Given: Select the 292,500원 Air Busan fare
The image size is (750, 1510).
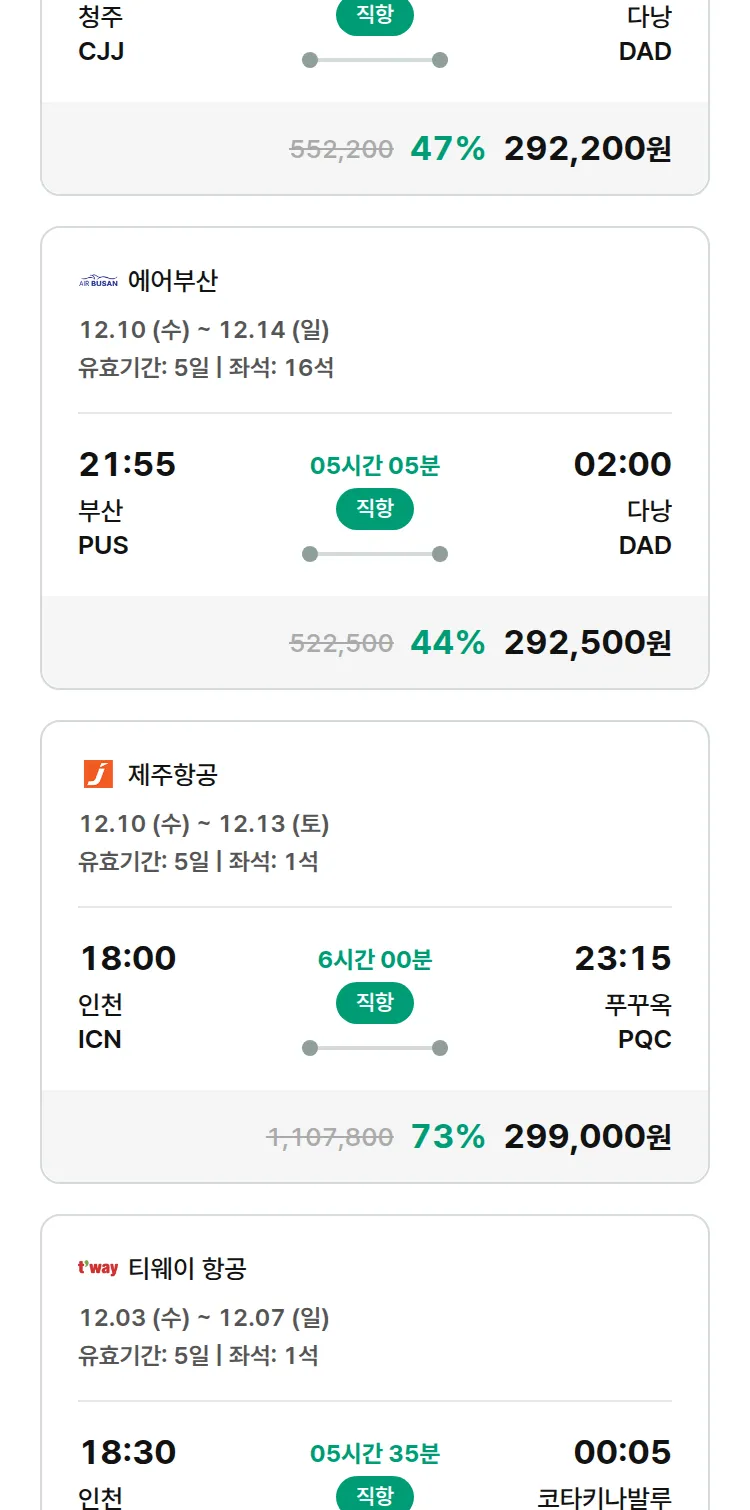Looking at the screenshot, I should coord(587,642).
